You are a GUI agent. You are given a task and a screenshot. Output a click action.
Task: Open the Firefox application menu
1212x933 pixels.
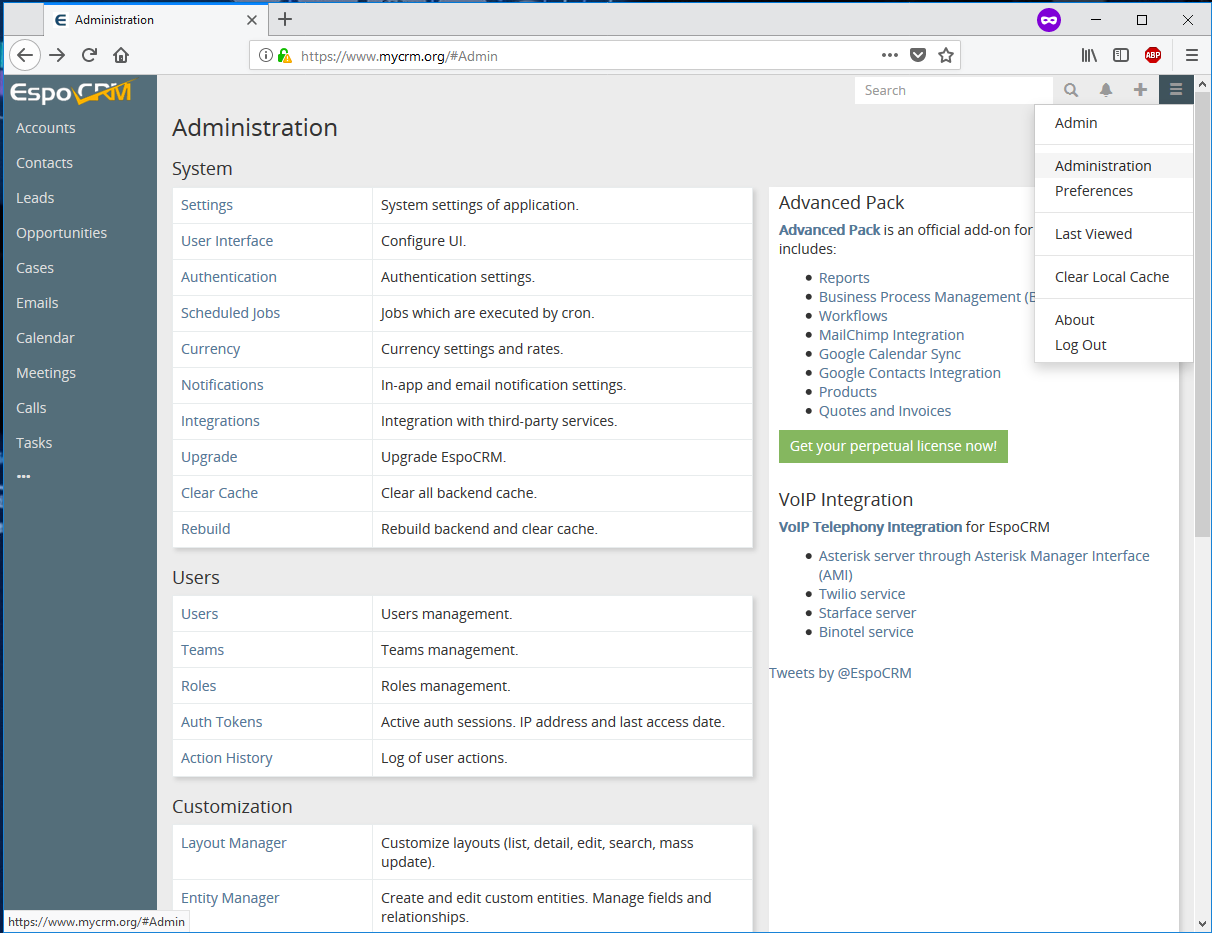pos(1192,56)
